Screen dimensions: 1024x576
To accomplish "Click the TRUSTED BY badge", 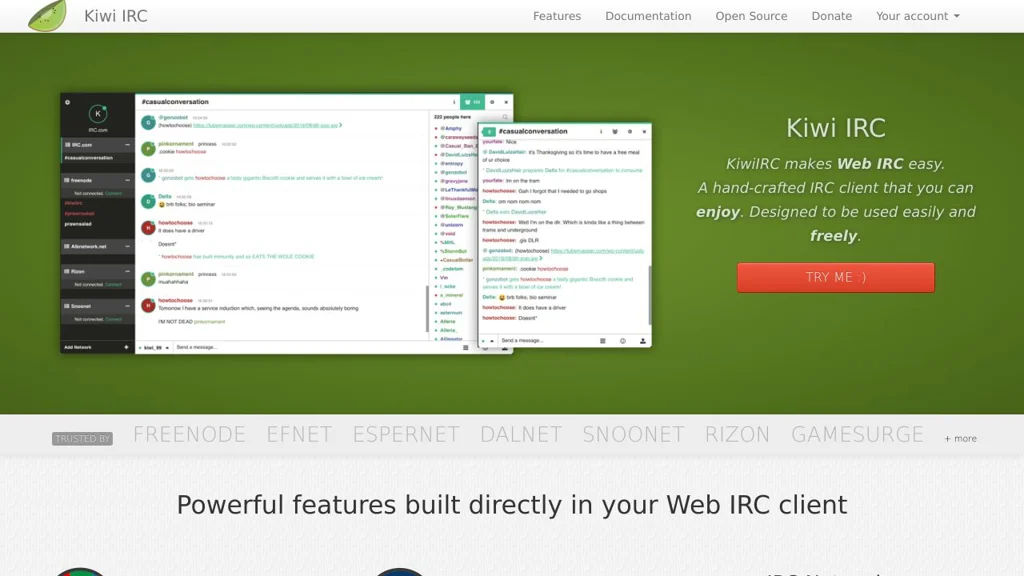I will pyautogui.click(x=82, y=439).
